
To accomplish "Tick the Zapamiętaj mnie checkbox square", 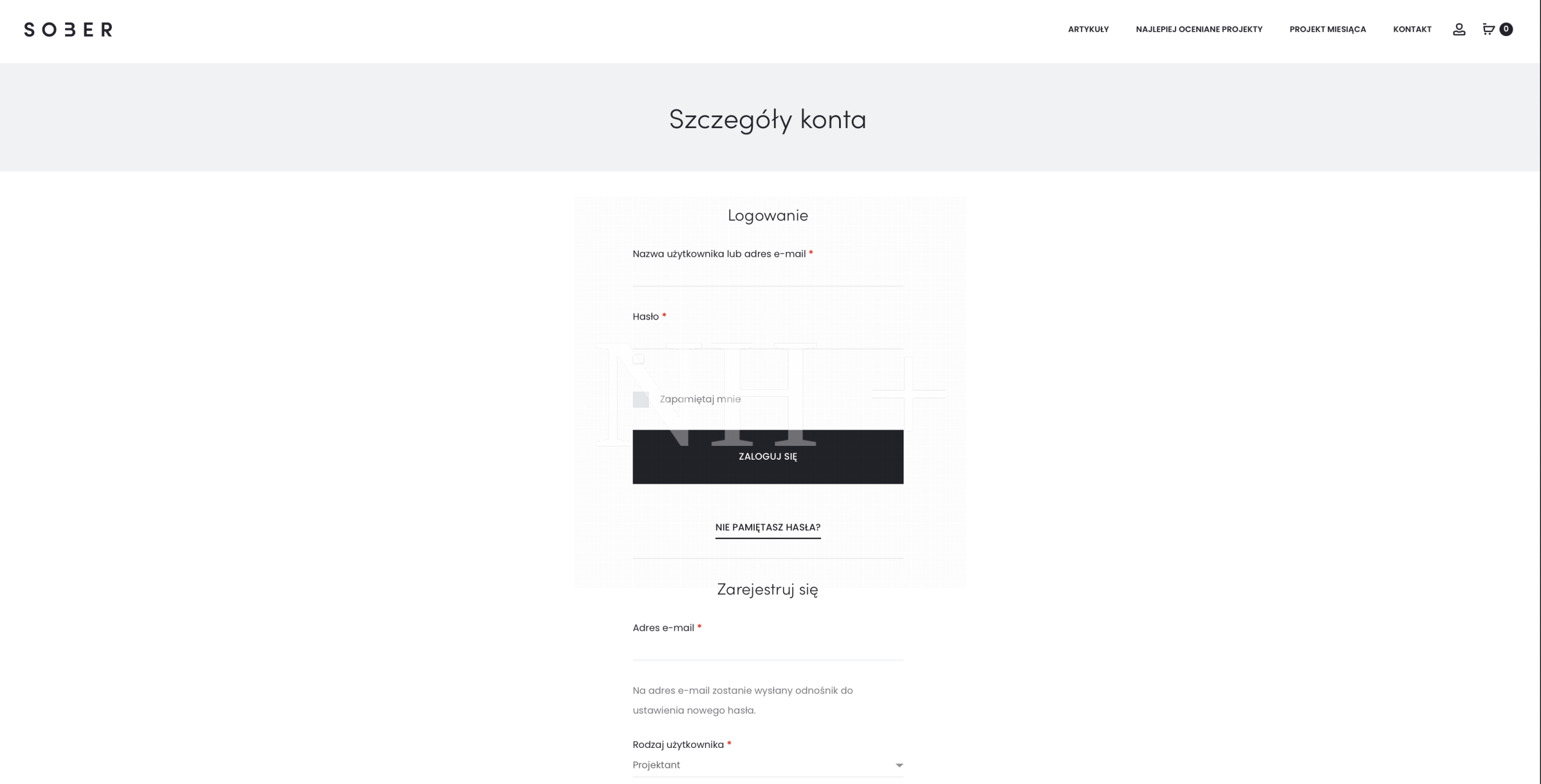I will 640,400.
